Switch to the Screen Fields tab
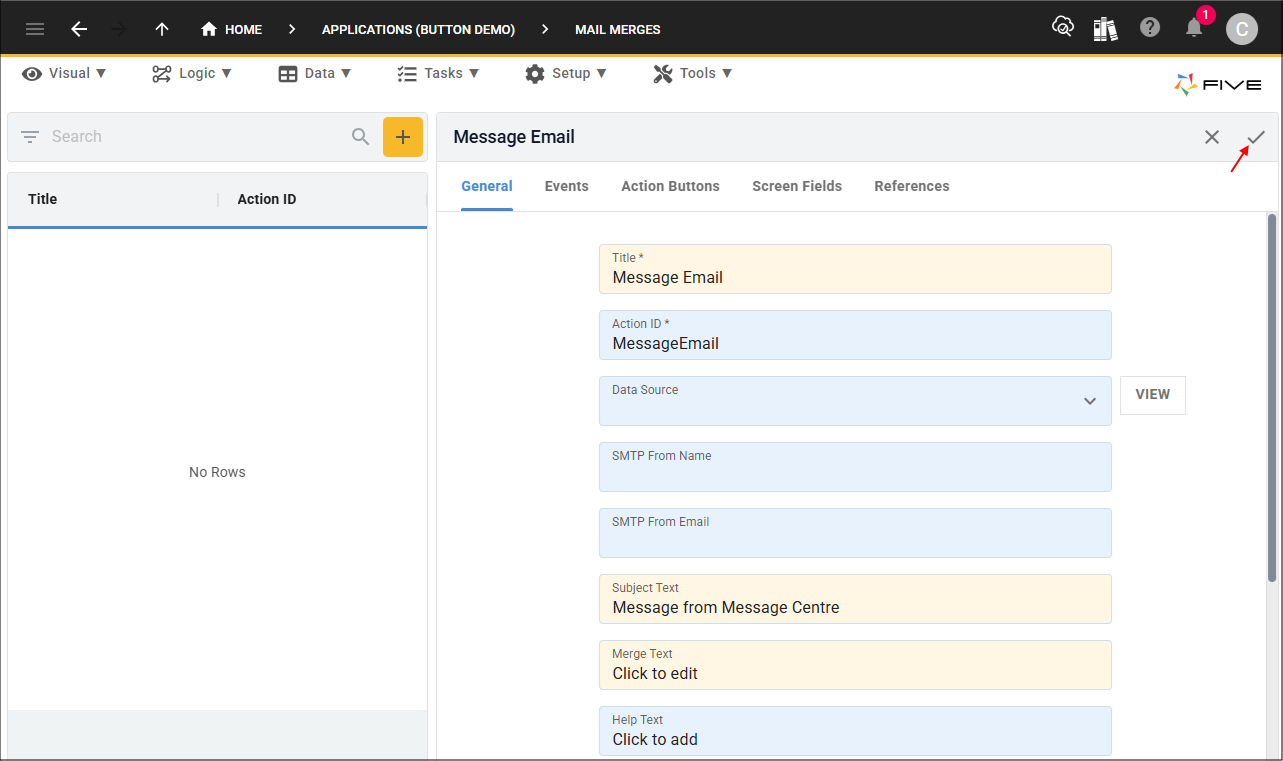Image resolution: width=1283 pixels, height=761 pixels. 797,186
